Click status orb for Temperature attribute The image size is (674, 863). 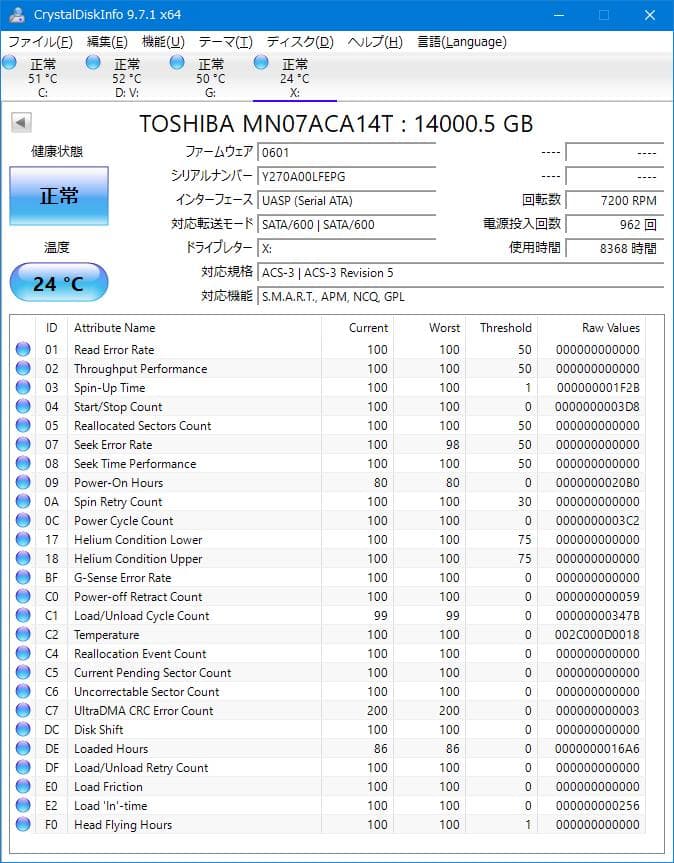(23, 634)
